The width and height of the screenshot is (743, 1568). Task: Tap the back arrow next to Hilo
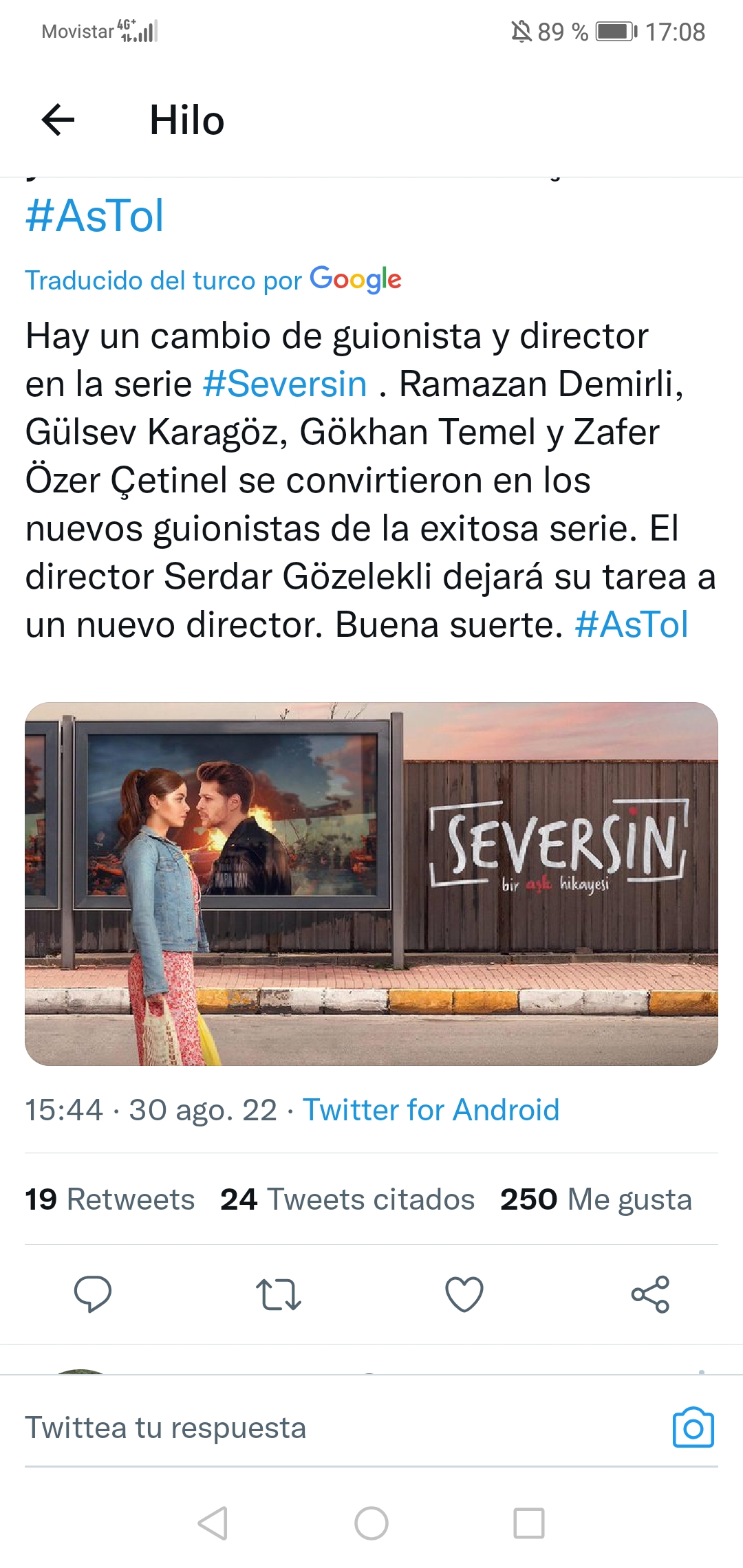58,120
